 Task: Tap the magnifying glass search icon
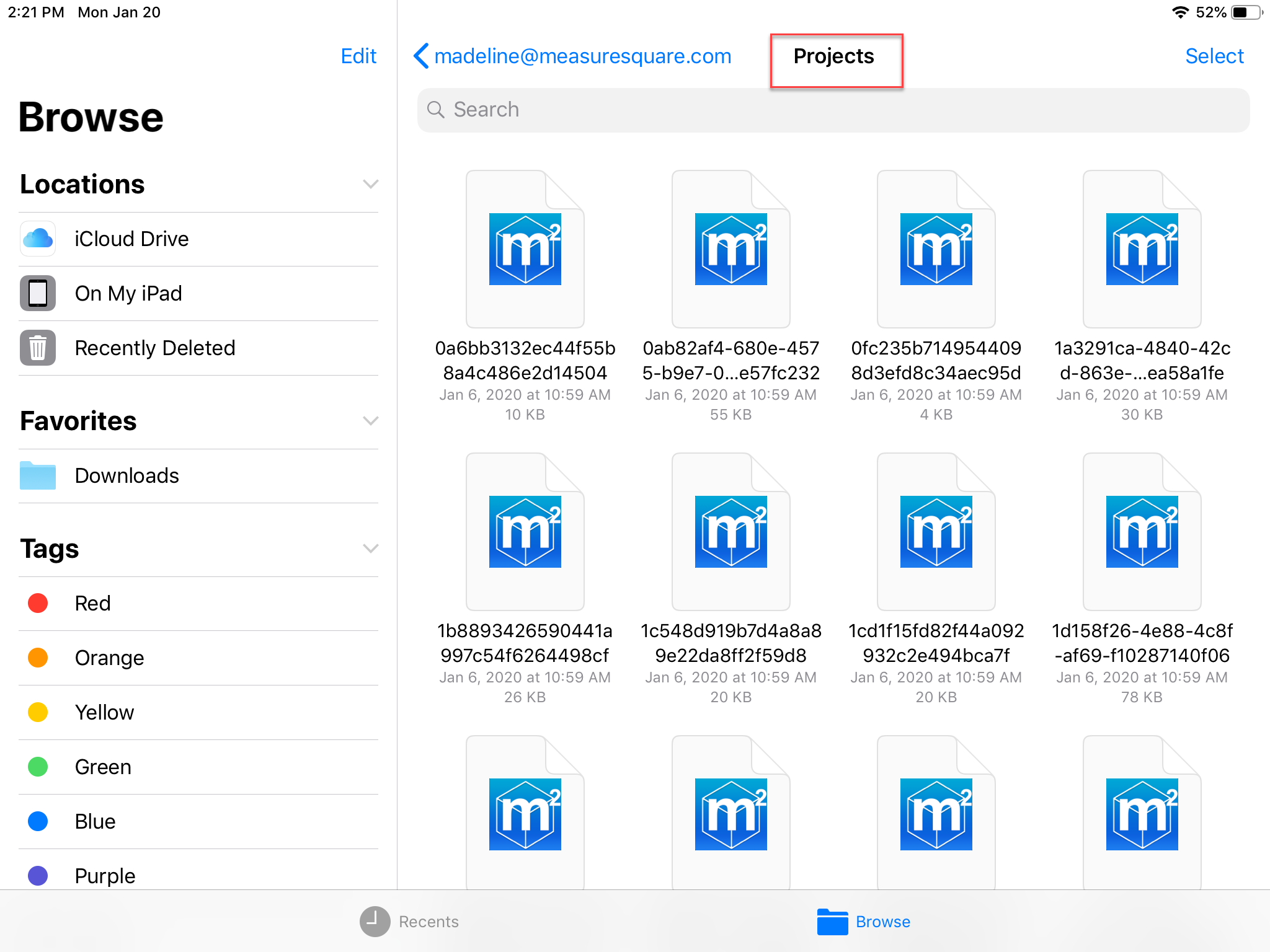(436, 110)
